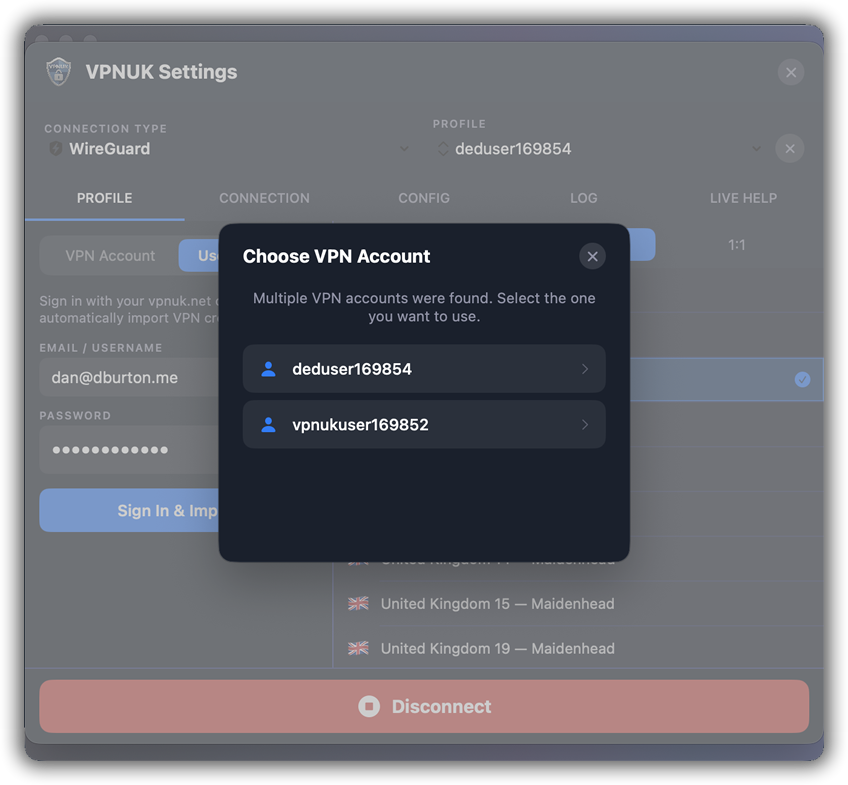Open the Connection Type WireGuard dropdown
Screen dimensions: 848x785
pos(228,149)
